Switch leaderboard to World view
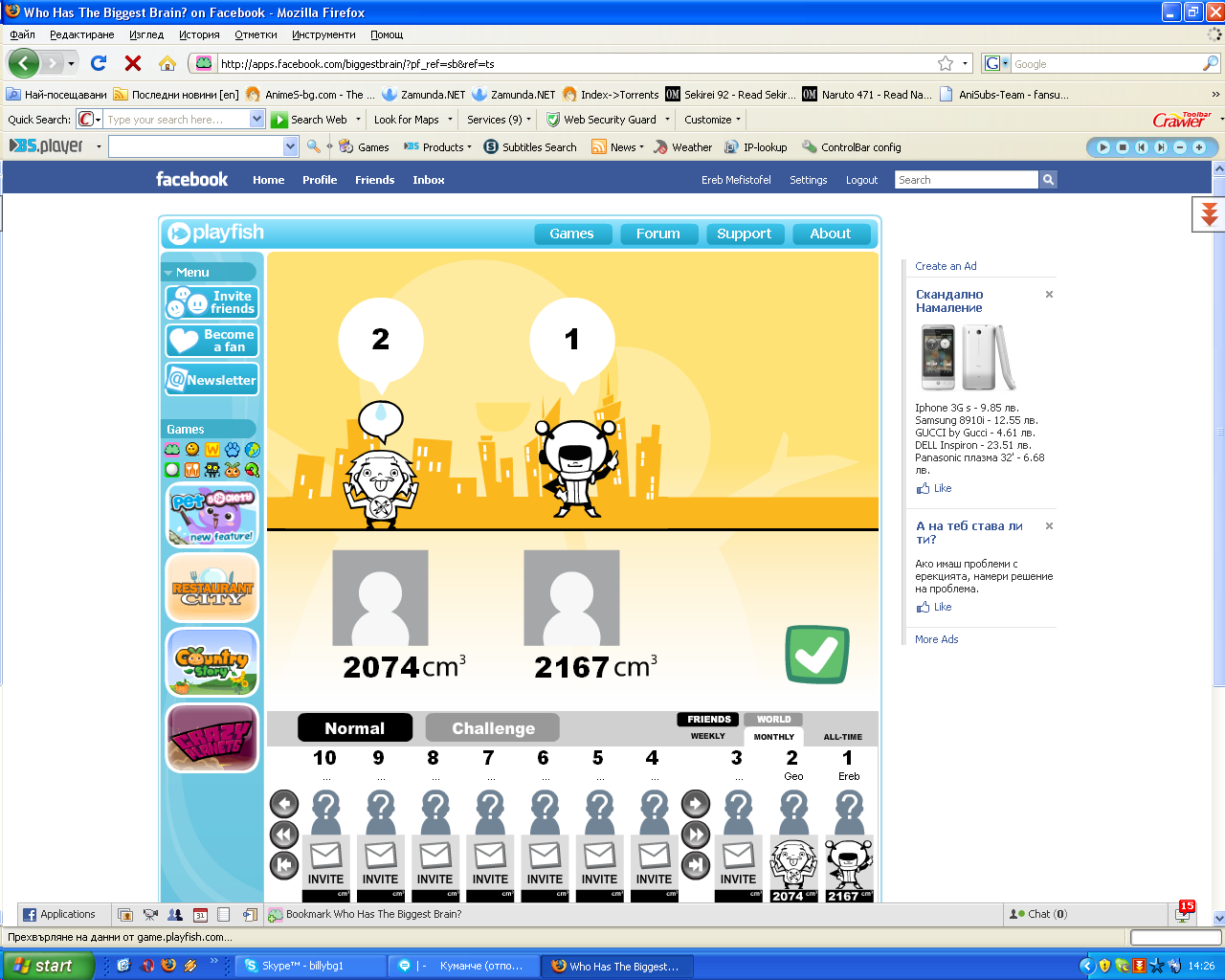Viewport: 1225px width, 980px height. (773, 720)
